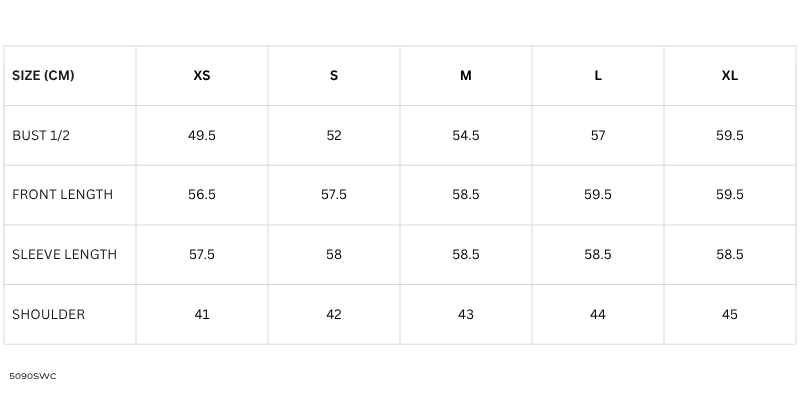Click the SIZE (CM) header cell
800x400 pixels.
click(x=43, y=76)
